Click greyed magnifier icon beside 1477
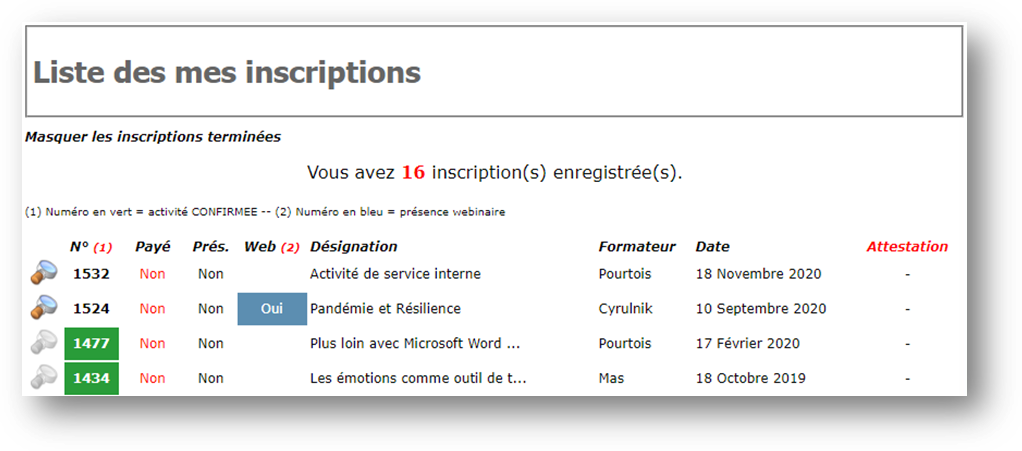 coord(44,342)
